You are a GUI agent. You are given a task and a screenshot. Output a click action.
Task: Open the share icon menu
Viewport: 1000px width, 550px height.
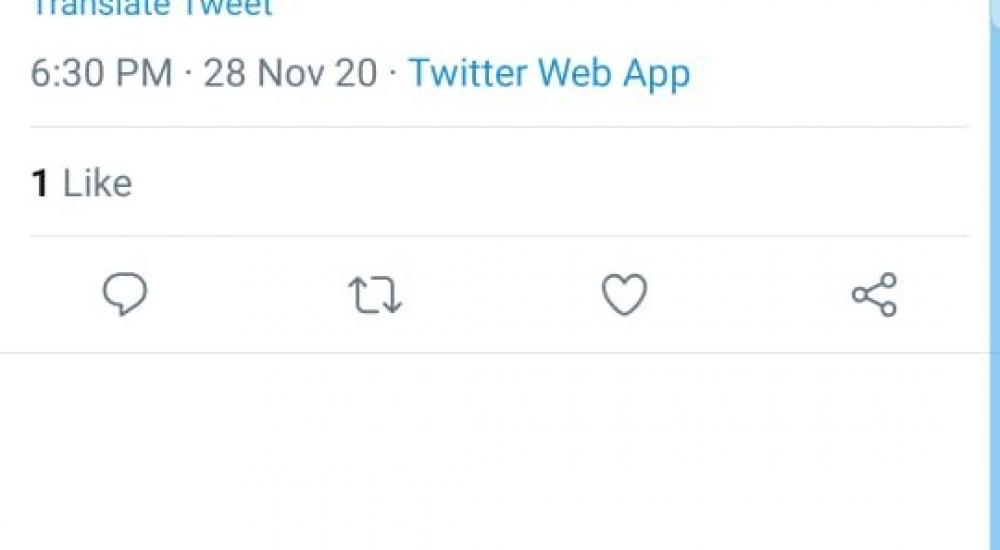(874, 295)
